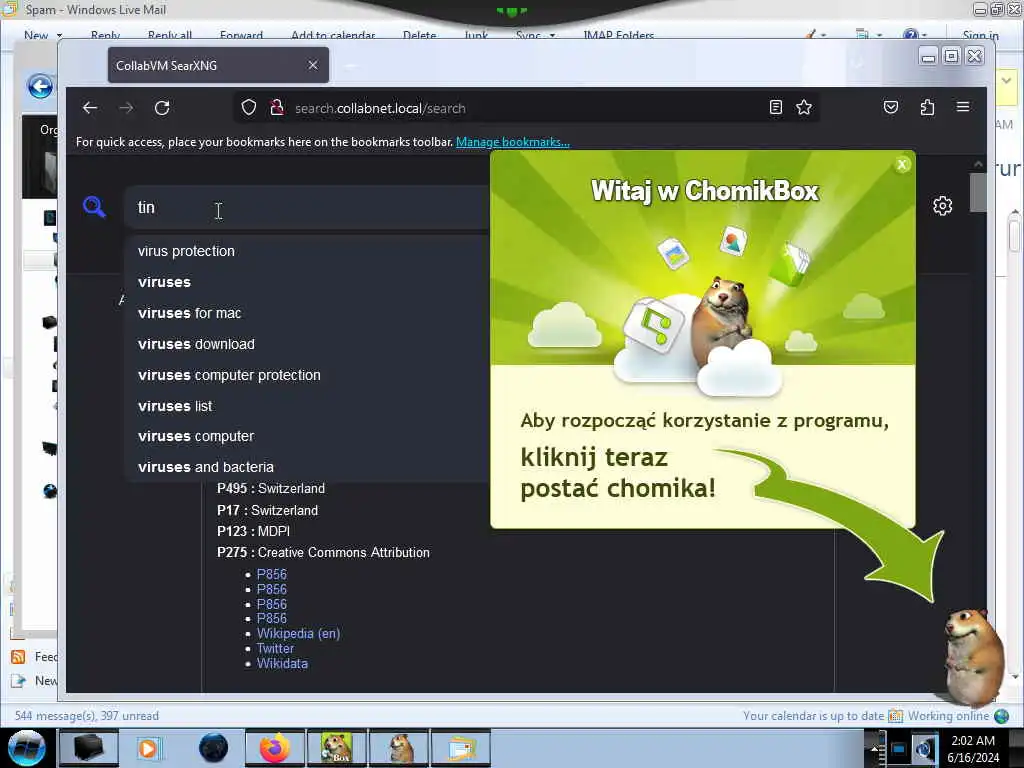This screenshot has width=1024, height=768.
Task: Open the Pocket save icon
Action: pos(891,107)
